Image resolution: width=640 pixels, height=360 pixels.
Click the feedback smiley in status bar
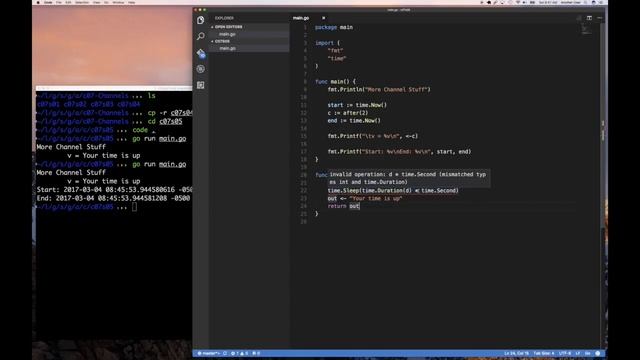click(x=598, y=353)
